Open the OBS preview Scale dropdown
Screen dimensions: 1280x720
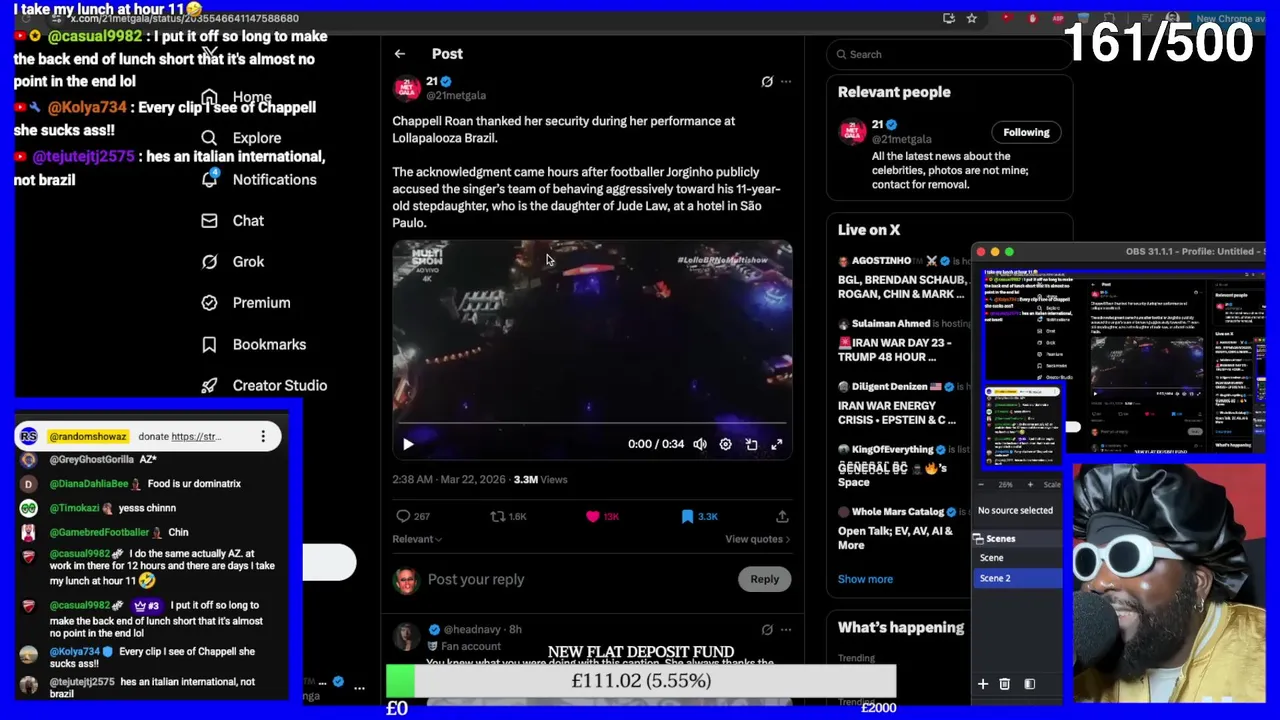click(x=1051, y=484)
